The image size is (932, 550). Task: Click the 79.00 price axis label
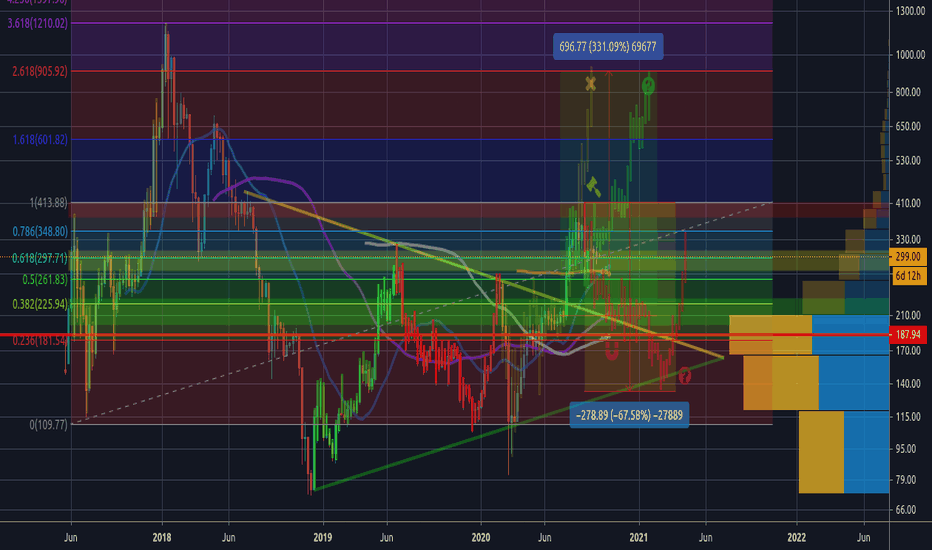(x=905, y=480)
